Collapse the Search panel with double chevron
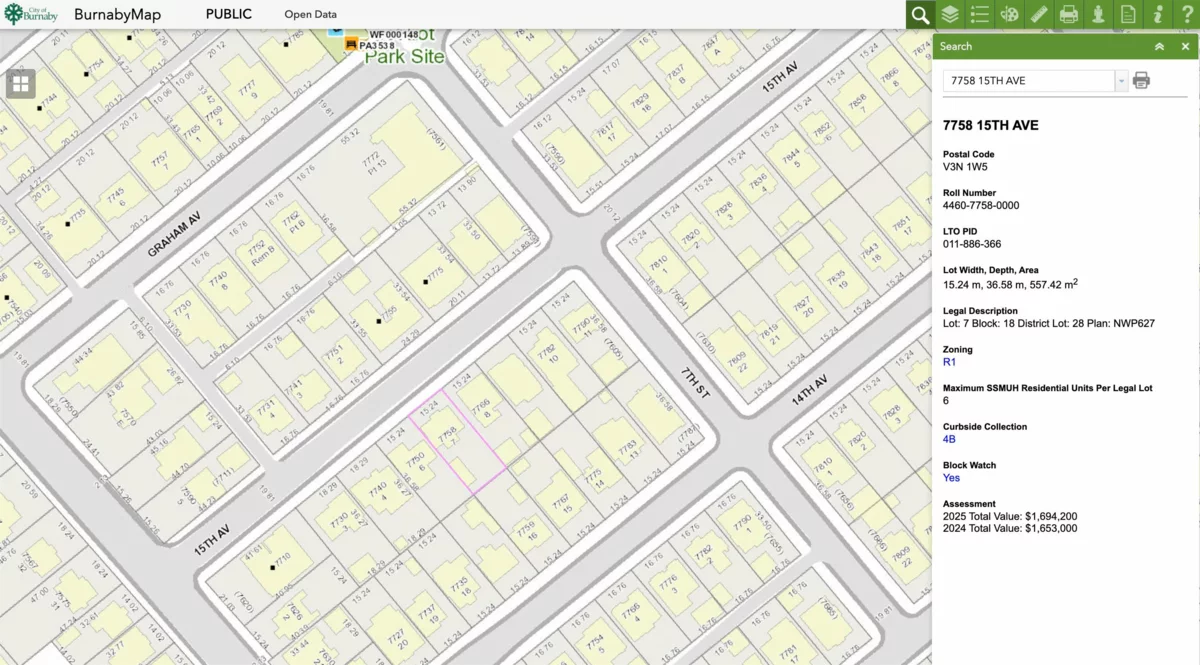The height and width of the screenshot is (665, 1200). 1159,46
